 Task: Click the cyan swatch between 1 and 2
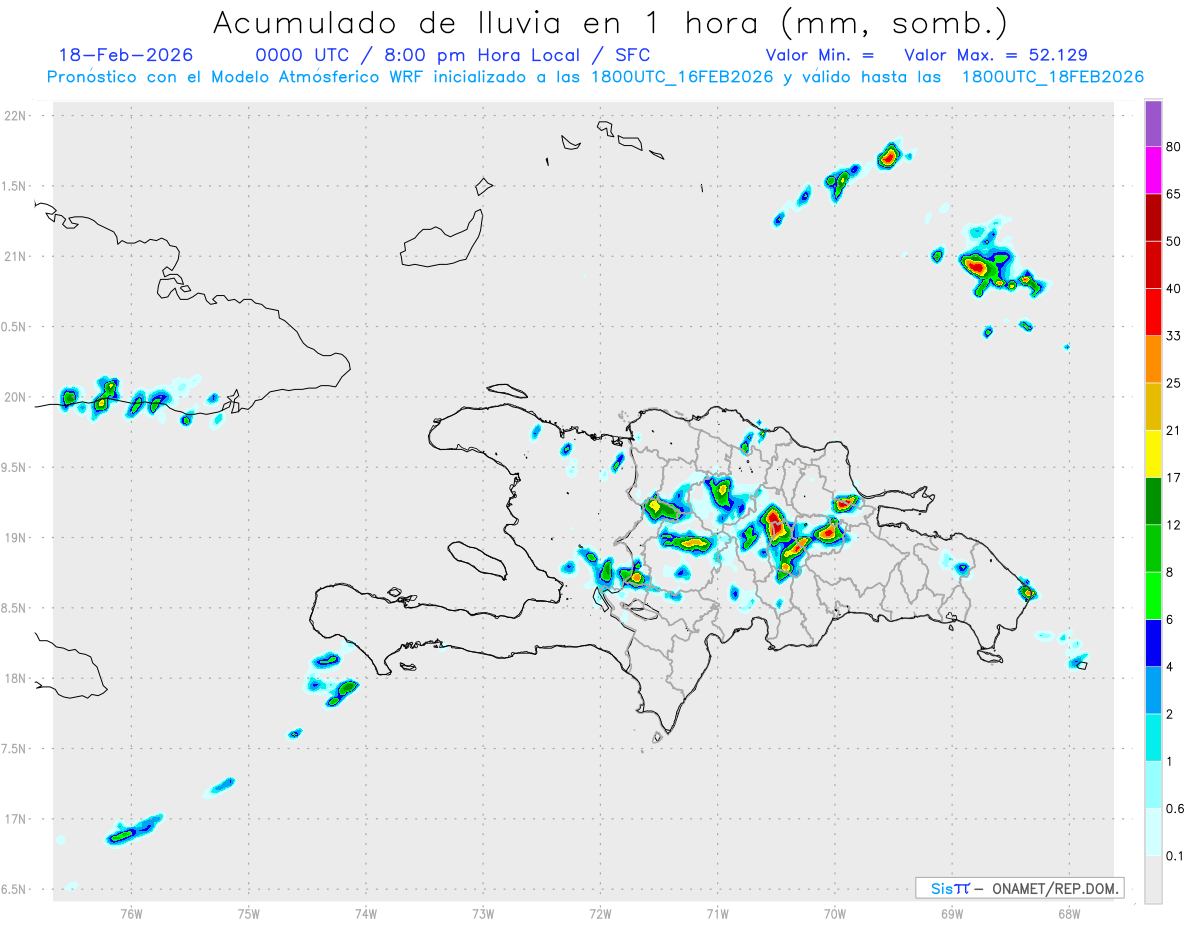tap(1153, 737)
